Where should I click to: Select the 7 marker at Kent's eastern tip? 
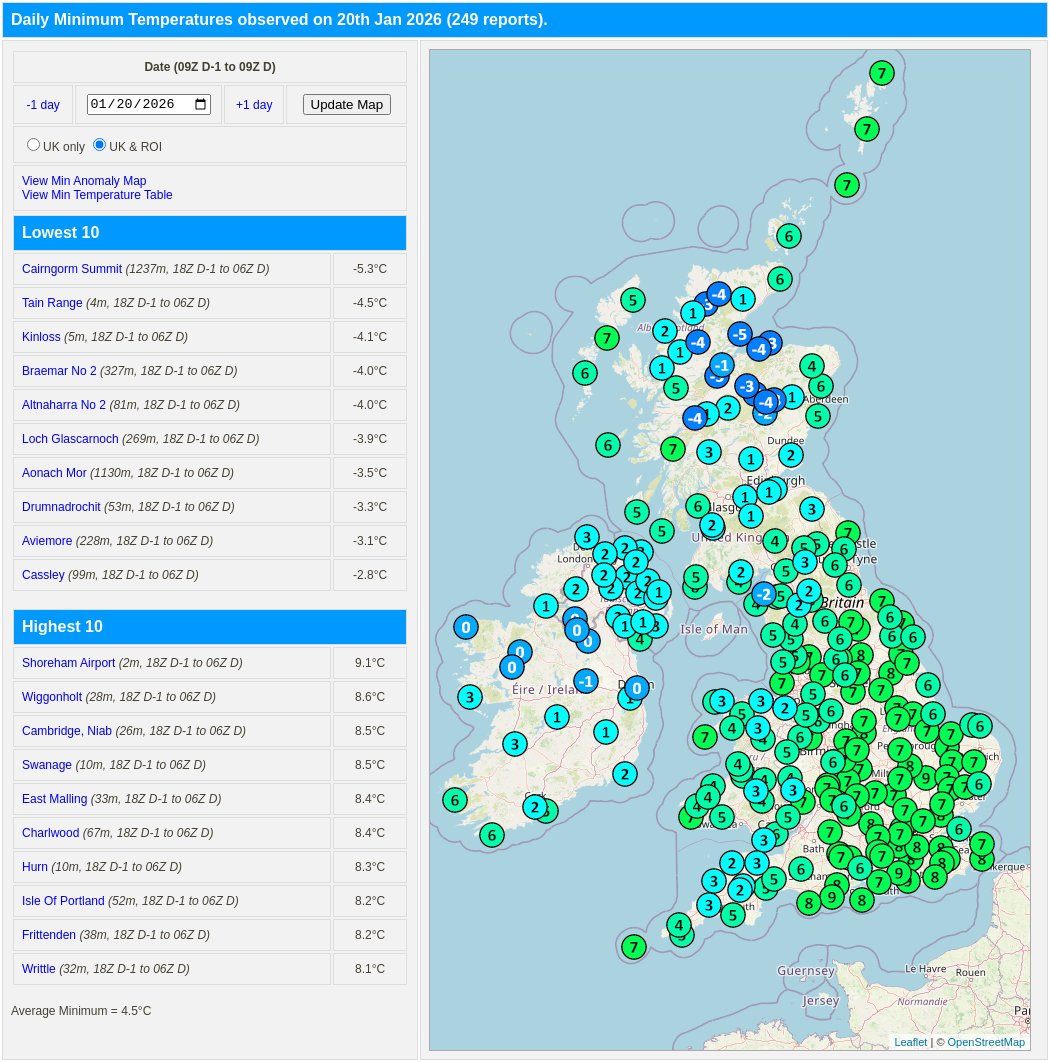(x=982, y=844)
